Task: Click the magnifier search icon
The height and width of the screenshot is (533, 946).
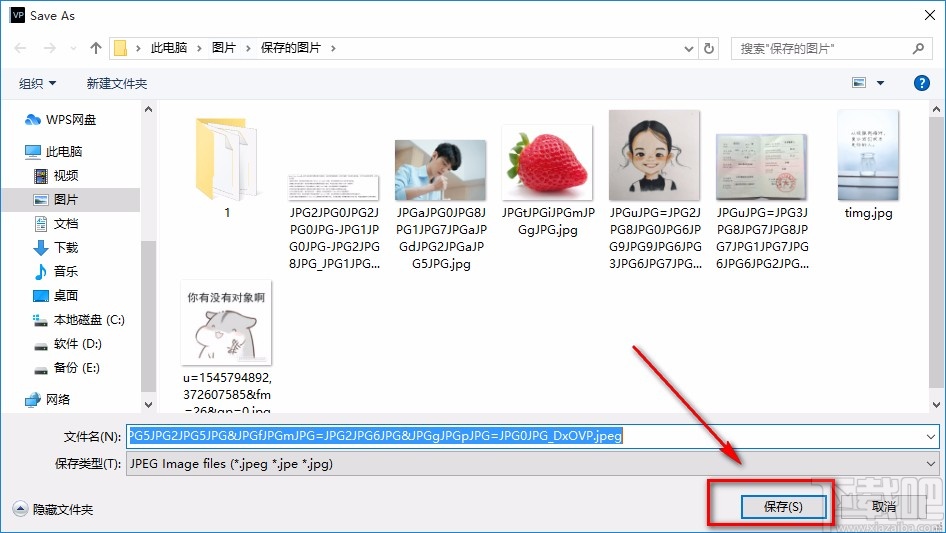Action: pos(918,48)
